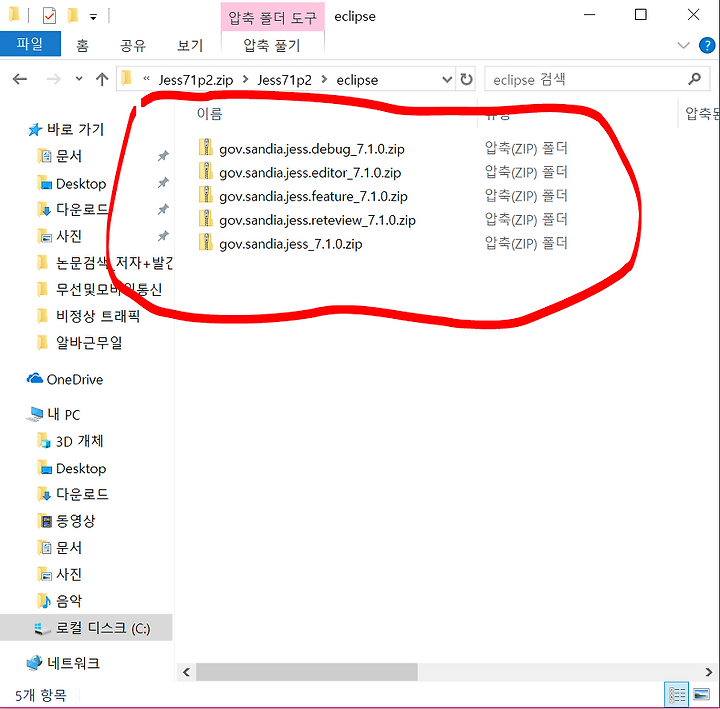The image size is (720, 709).
Task: Click the zip icon of the reteview file
Action: click(x=206, y=219)
